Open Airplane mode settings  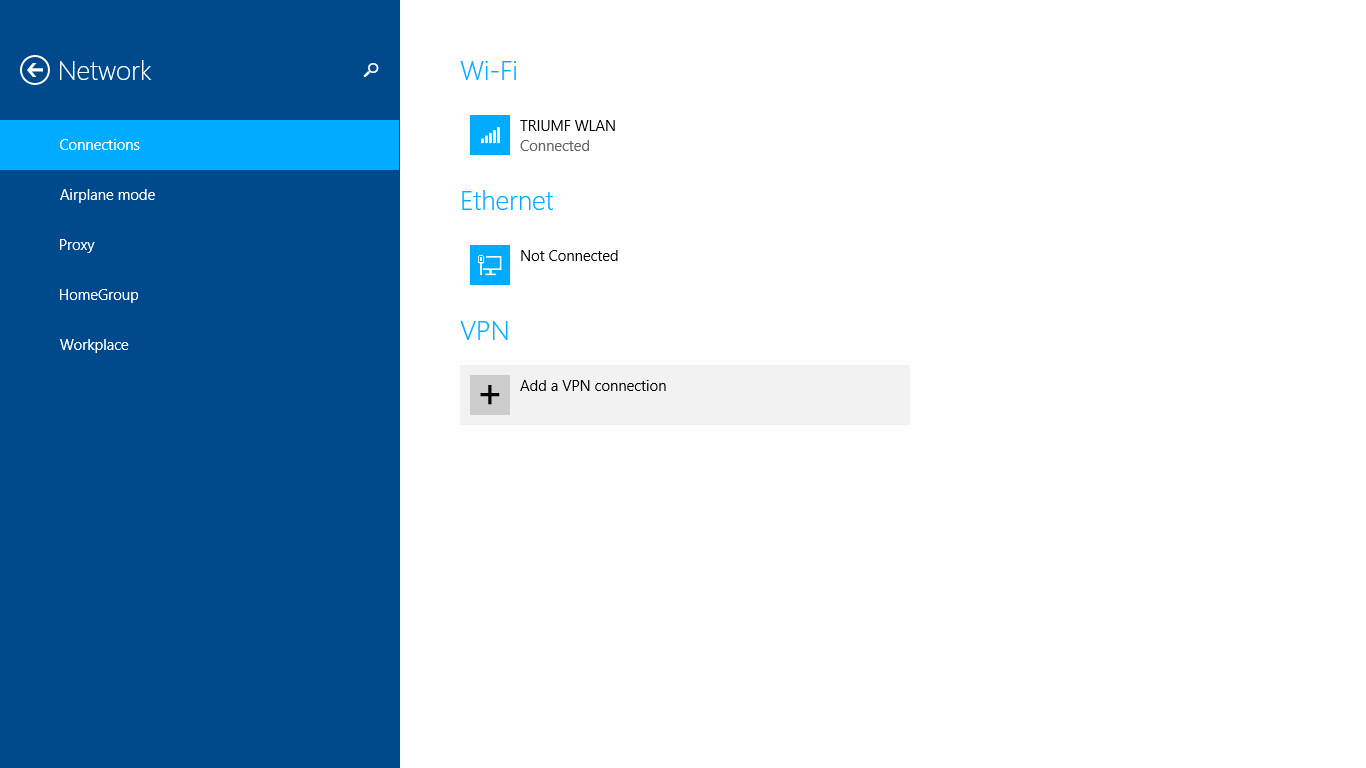click(107, 195)
